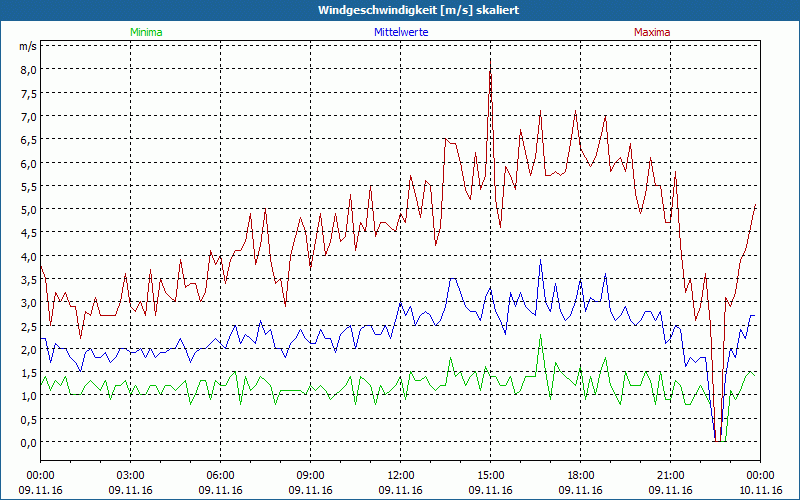Click the 18:00 time axis label
800x500 pixels.
pos(581,476)
